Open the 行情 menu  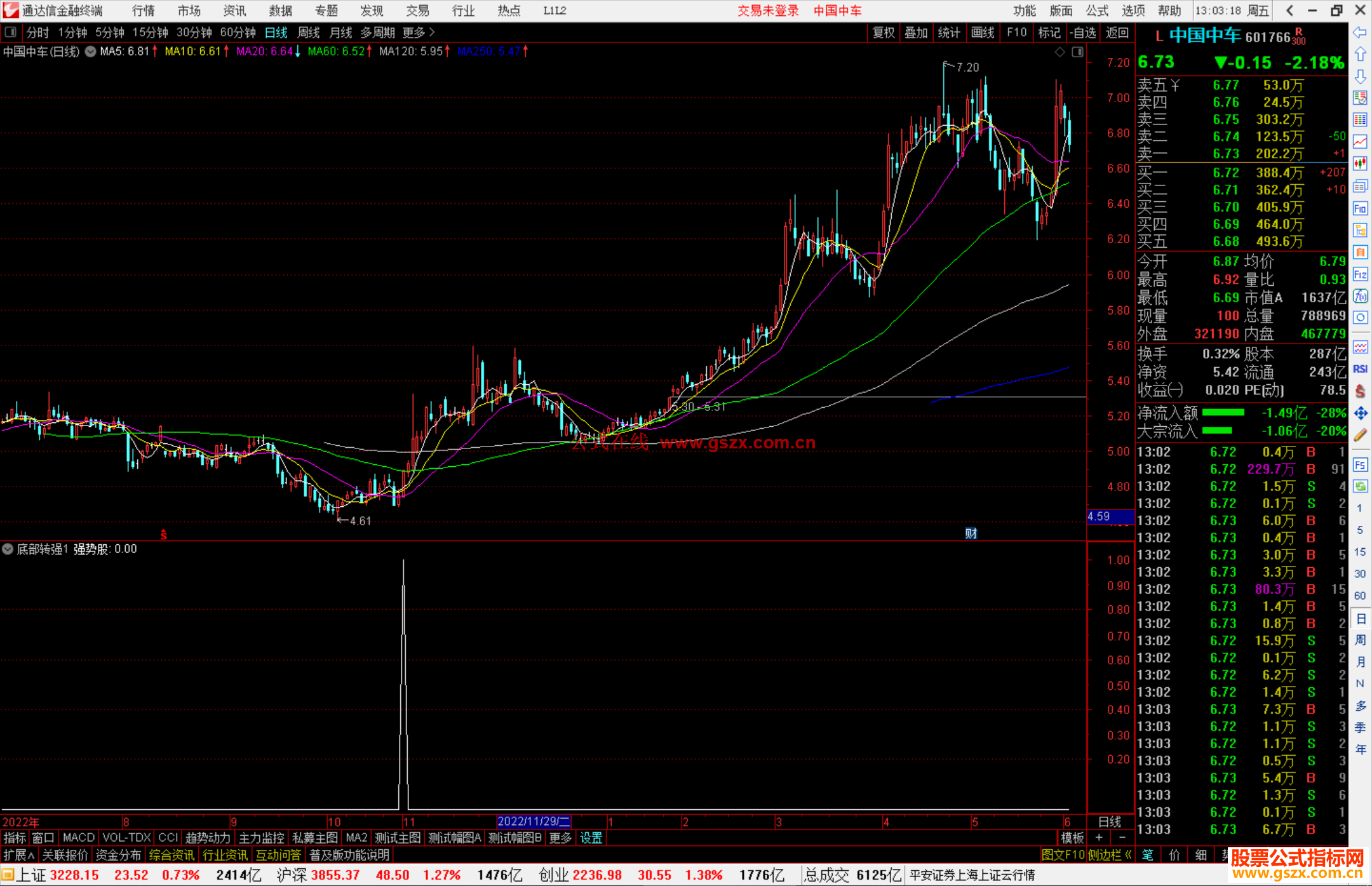pos(143,11)
